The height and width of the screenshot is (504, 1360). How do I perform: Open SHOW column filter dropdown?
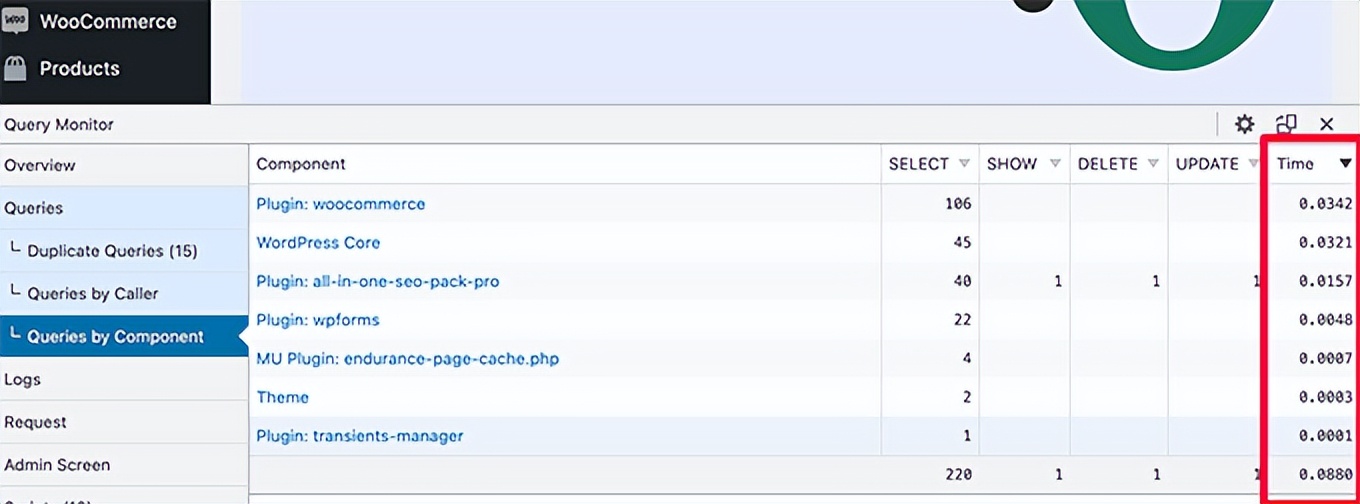pos(1054,164)
